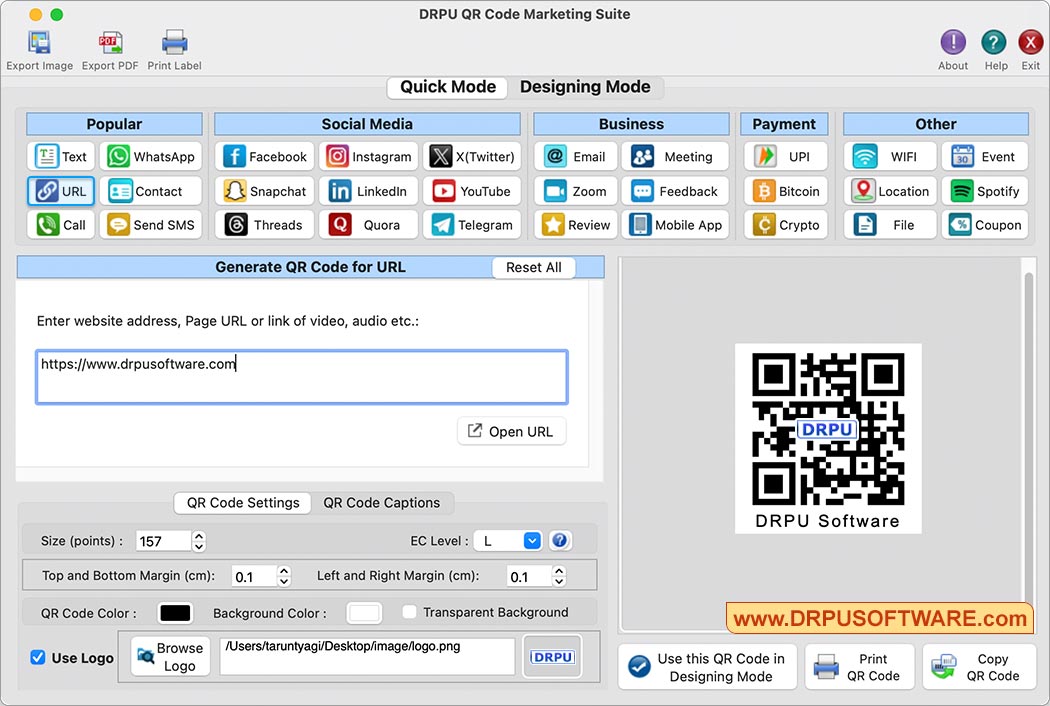
Task: Select the Print Label tool
Action: click(174, 48)
